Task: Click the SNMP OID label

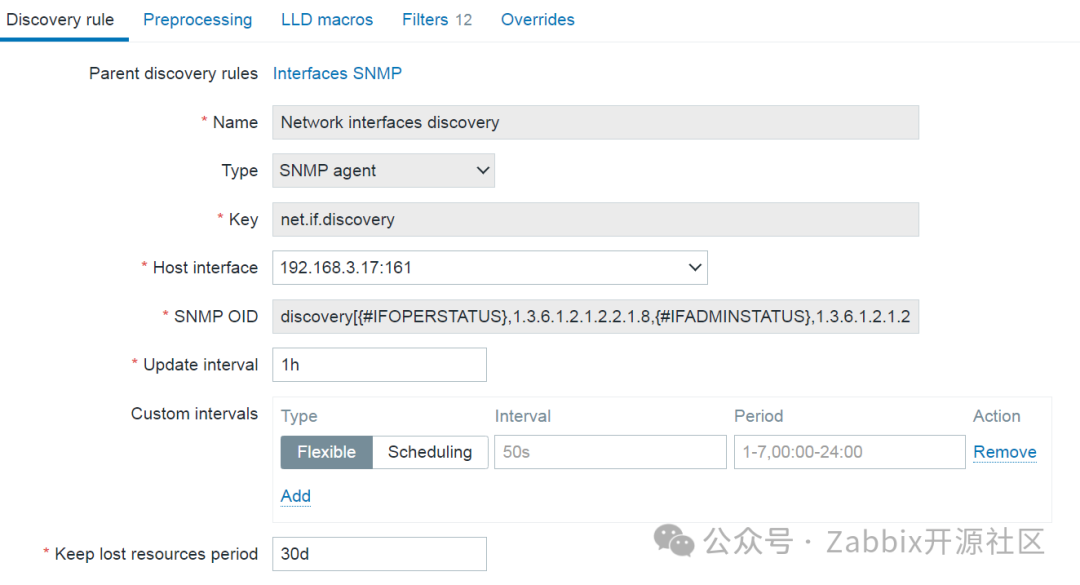Action: [216, 316]
